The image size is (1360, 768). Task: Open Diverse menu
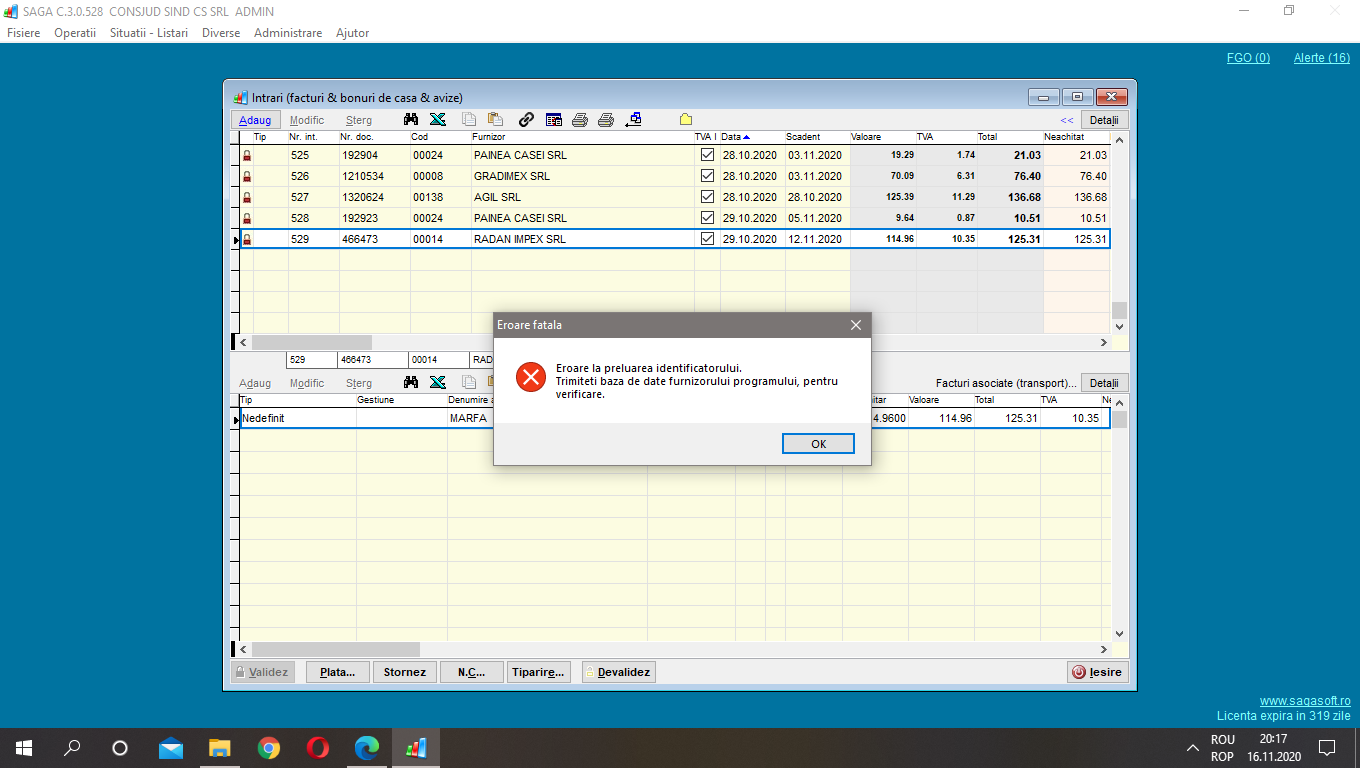(221, 33)
